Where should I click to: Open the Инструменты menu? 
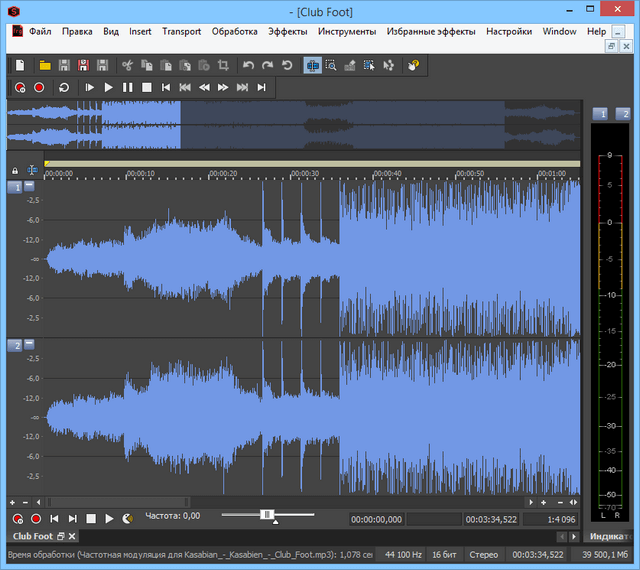pyautogui.click(x=347, y=31)
